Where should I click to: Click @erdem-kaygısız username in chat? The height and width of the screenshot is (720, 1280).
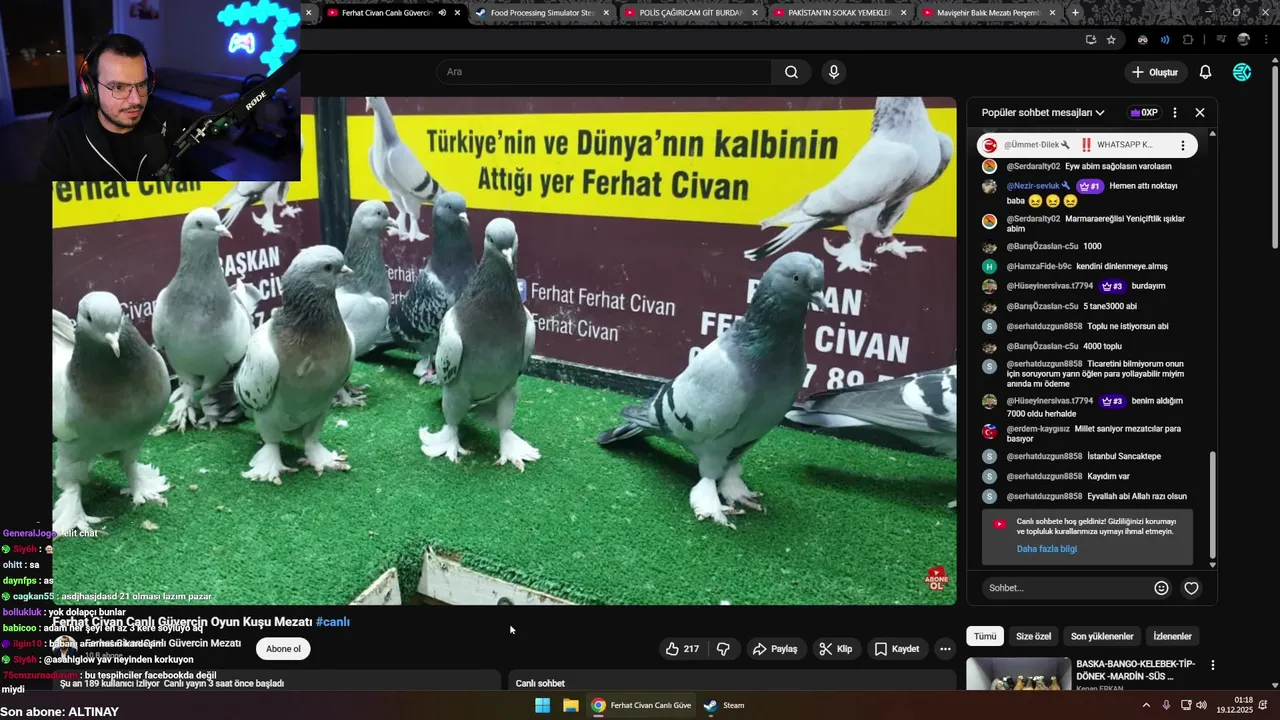(1038, 429)
